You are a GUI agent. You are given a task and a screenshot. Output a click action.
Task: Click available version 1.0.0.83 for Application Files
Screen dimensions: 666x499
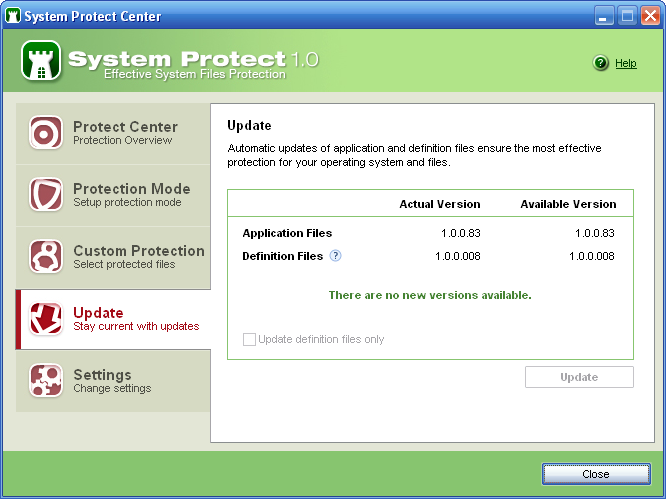coord(595,233)
